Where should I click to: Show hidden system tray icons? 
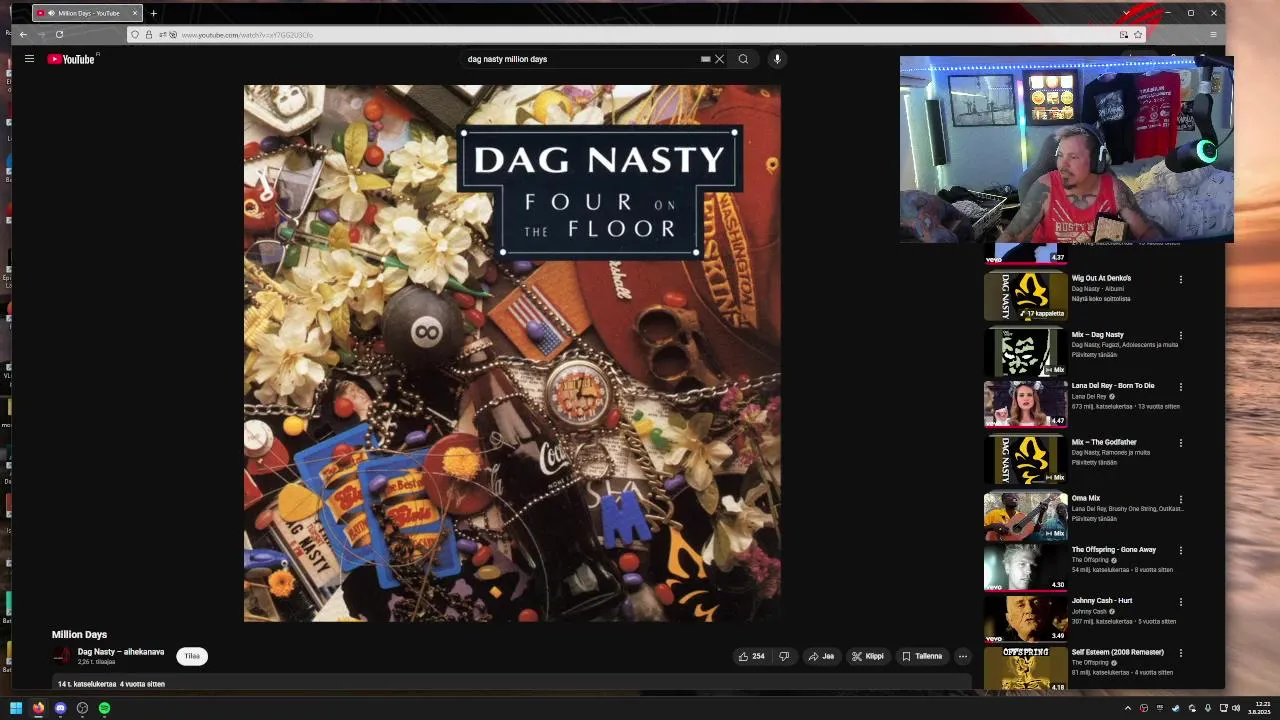point(1128,708)
